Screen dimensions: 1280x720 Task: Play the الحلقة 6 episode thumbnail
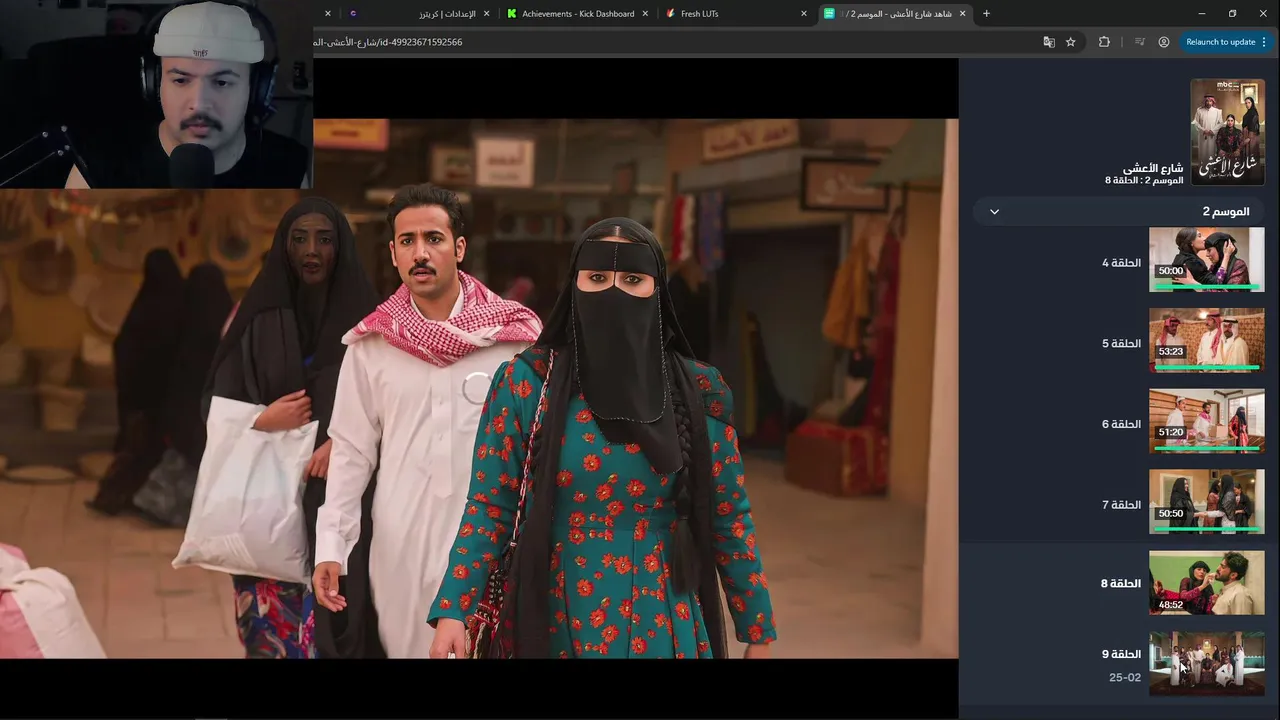(1206, 421)
